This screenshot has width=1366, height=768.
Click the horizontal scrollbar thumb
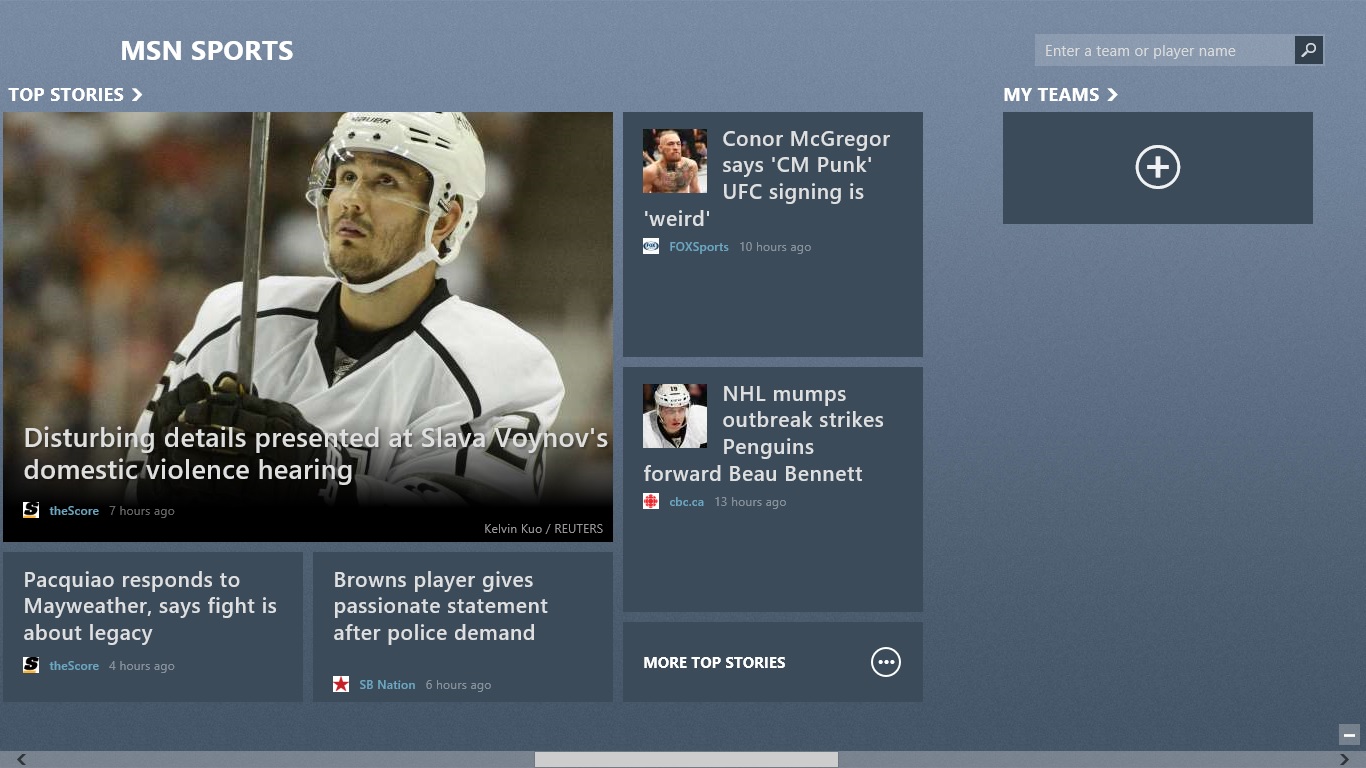pos(686,759)
